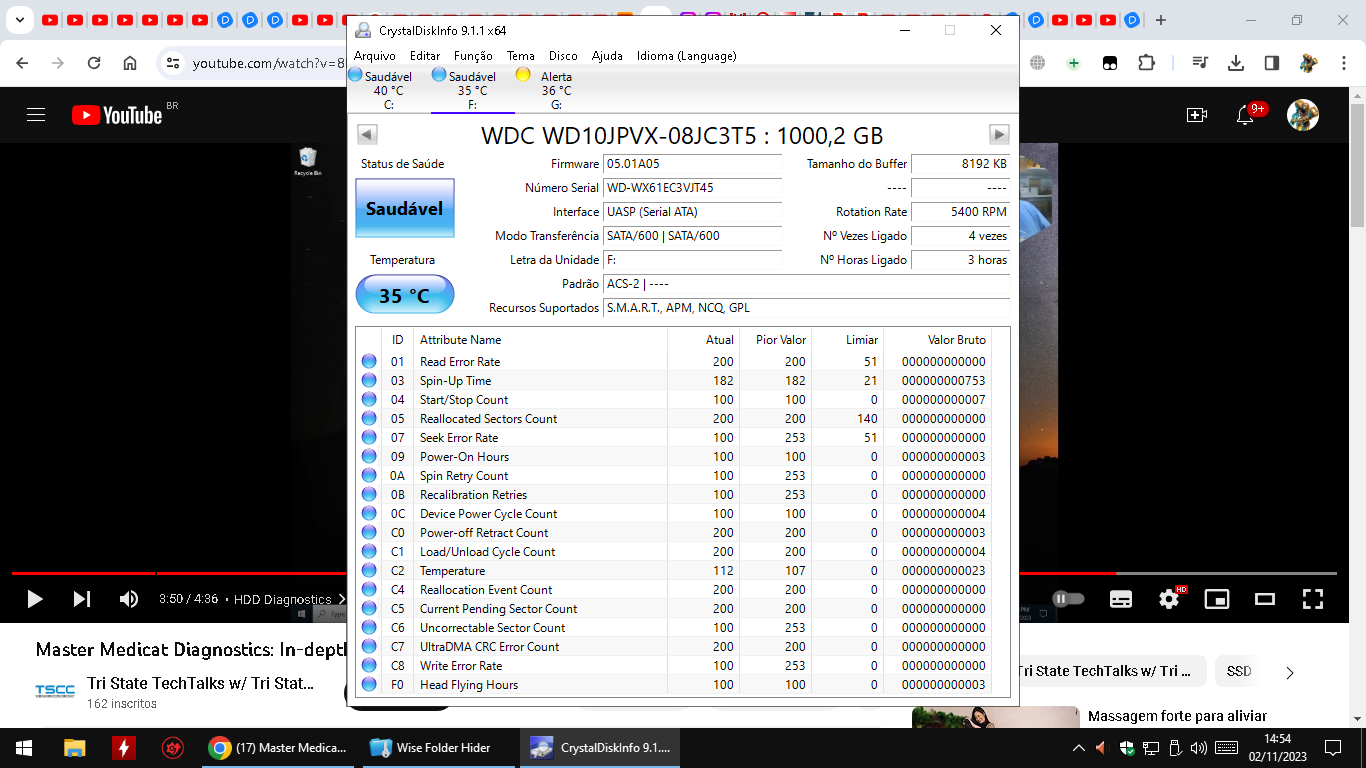Select disk F: Saudável 35 °C
This screenshot has height=768, width=1366.
[472, 89]
